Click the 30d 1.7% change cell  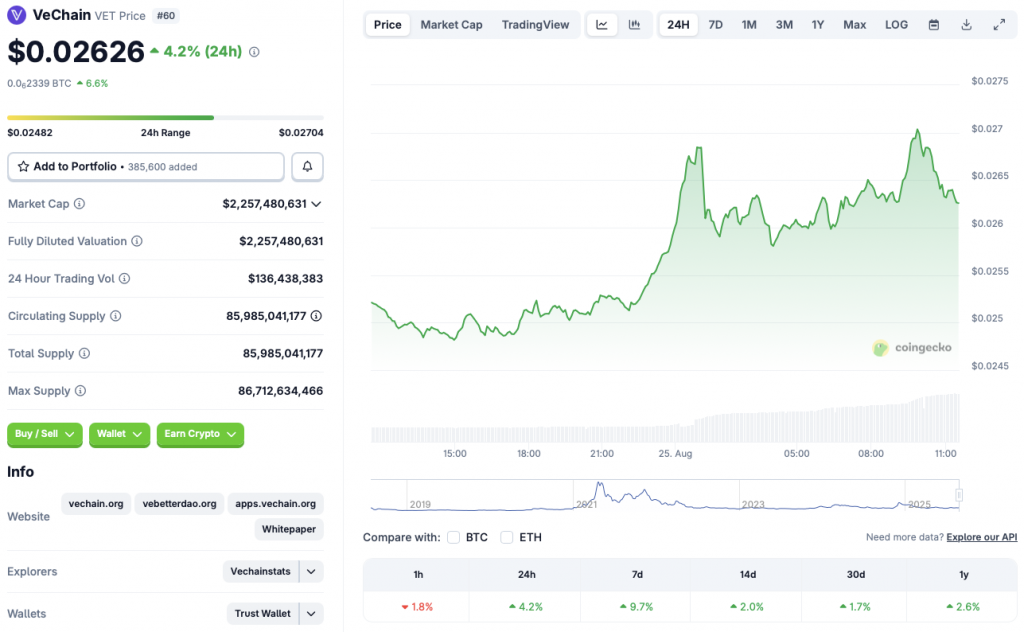point(855,607)
